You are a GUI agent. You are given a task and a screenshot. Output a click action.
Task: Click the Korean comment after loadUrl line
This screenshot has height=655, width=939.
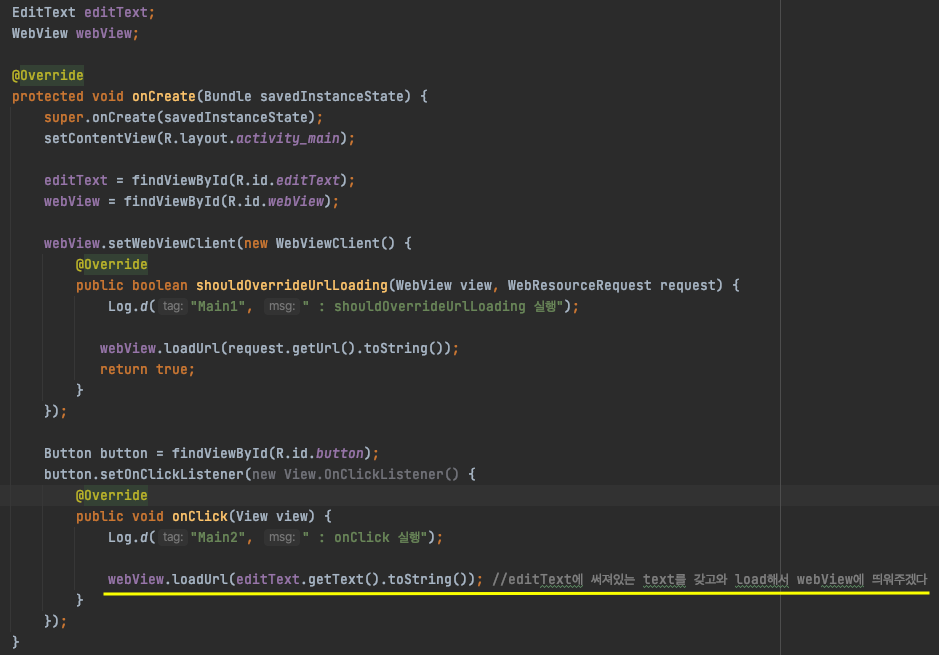[x=710, y=580]
